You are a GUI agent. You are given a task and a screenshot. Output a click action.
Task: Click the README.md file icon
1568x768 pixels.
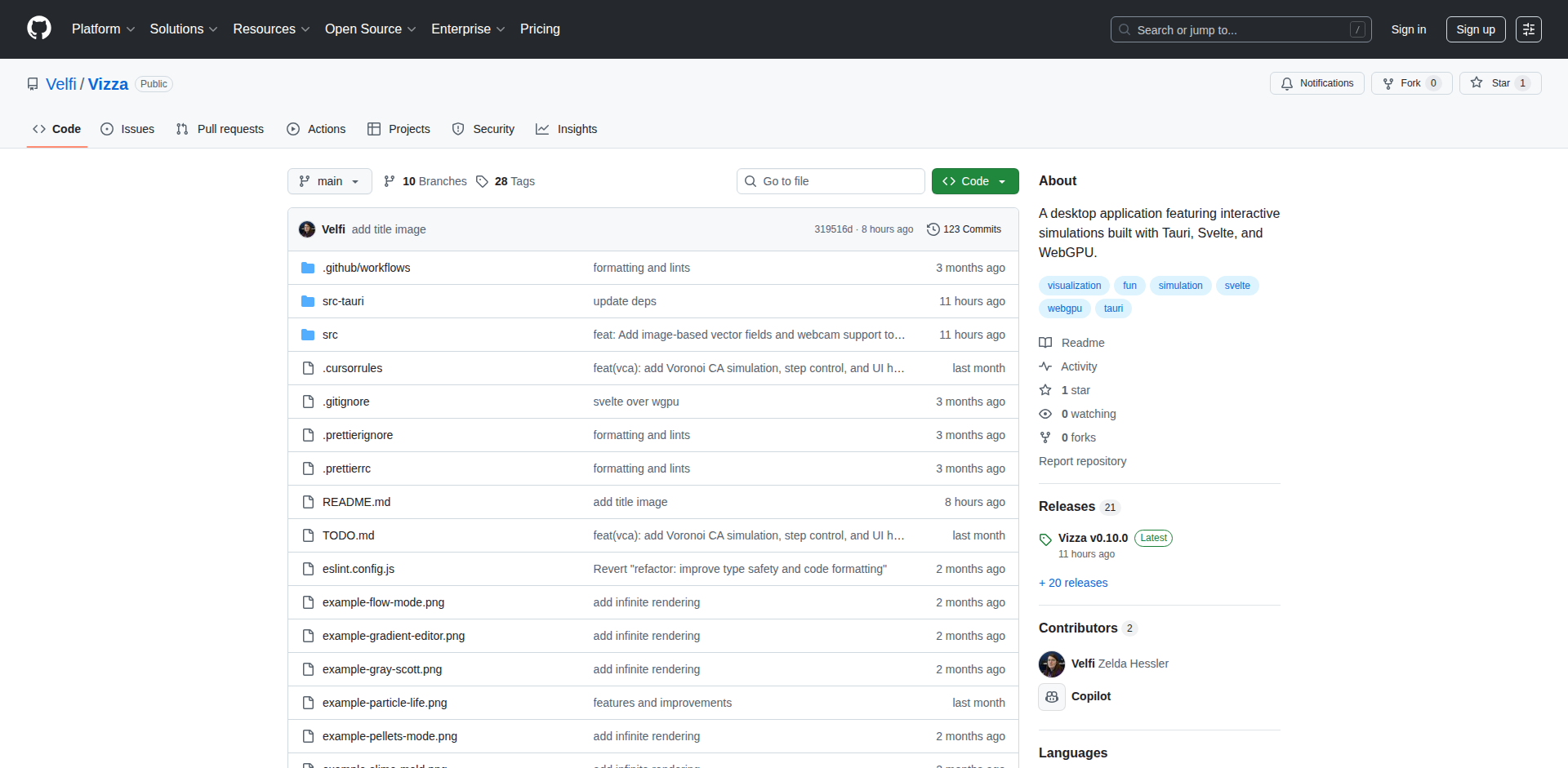308,502
